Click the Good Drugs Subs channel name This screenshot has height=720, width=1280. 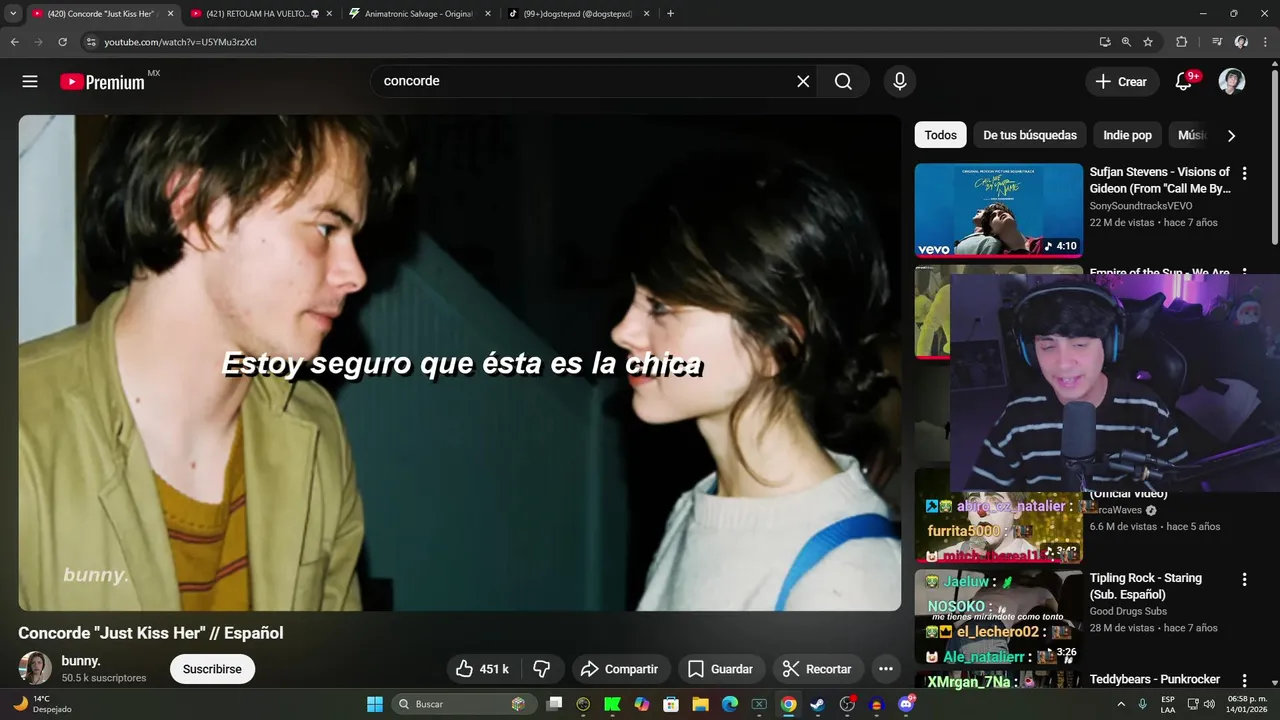click(1128, 611)
